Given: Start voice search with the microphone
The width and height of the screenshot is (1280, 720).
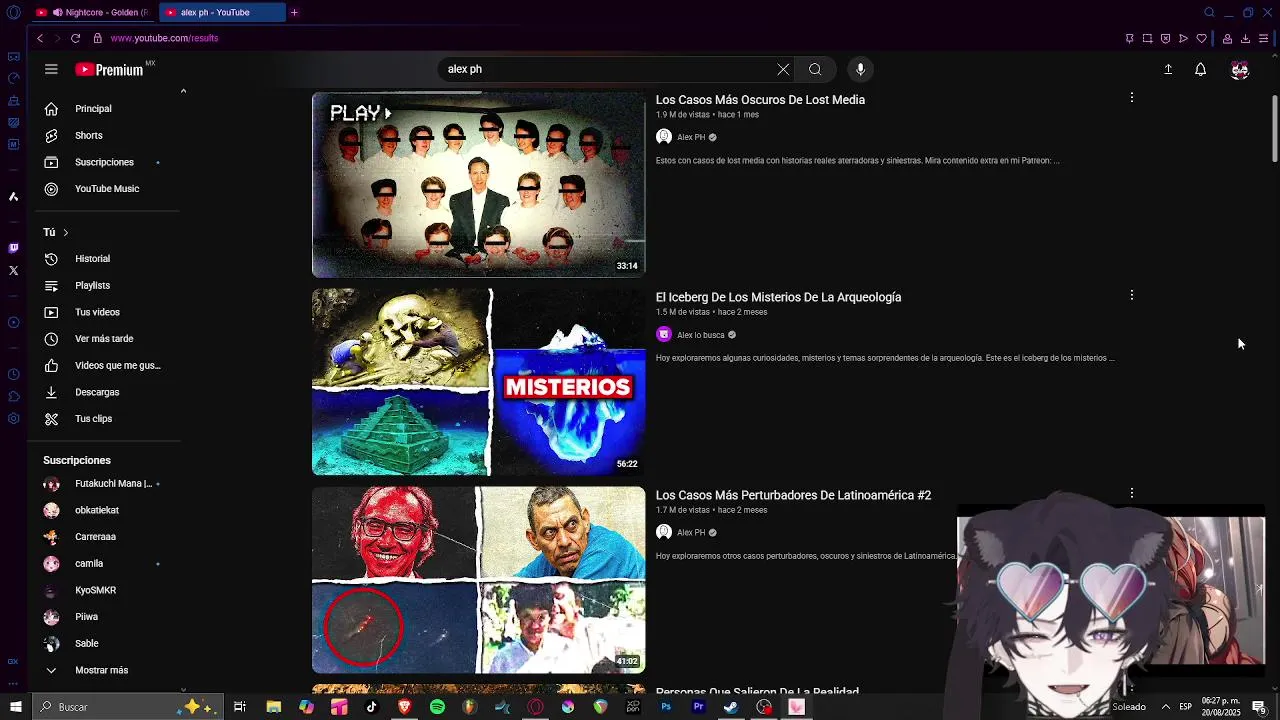Looking at the screenshot, I should coord(860,69).
